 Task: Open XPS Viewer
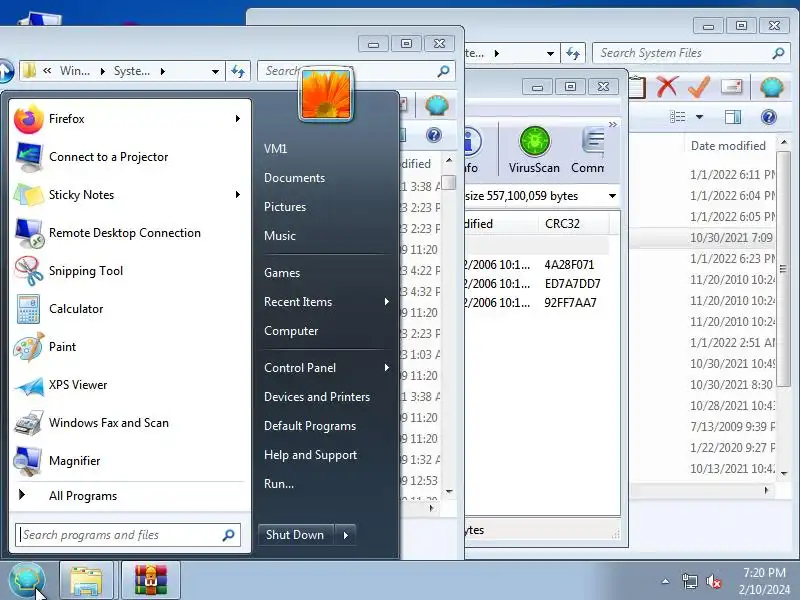tap(130, 385)
